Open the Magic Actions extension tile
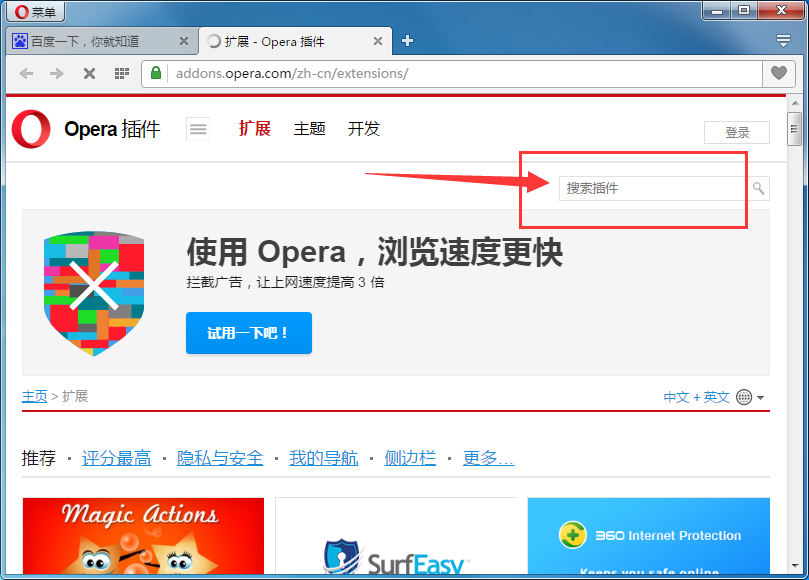 [143, 536]
